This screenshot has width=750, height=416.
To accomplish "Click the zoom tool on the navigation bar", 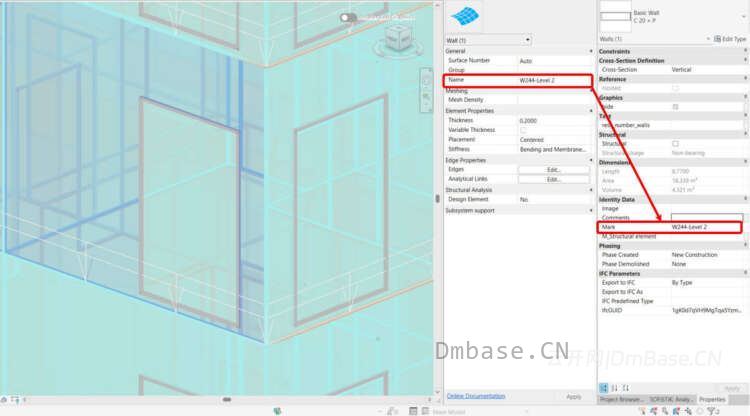I will pyautogui.click(x=426, y=97).
